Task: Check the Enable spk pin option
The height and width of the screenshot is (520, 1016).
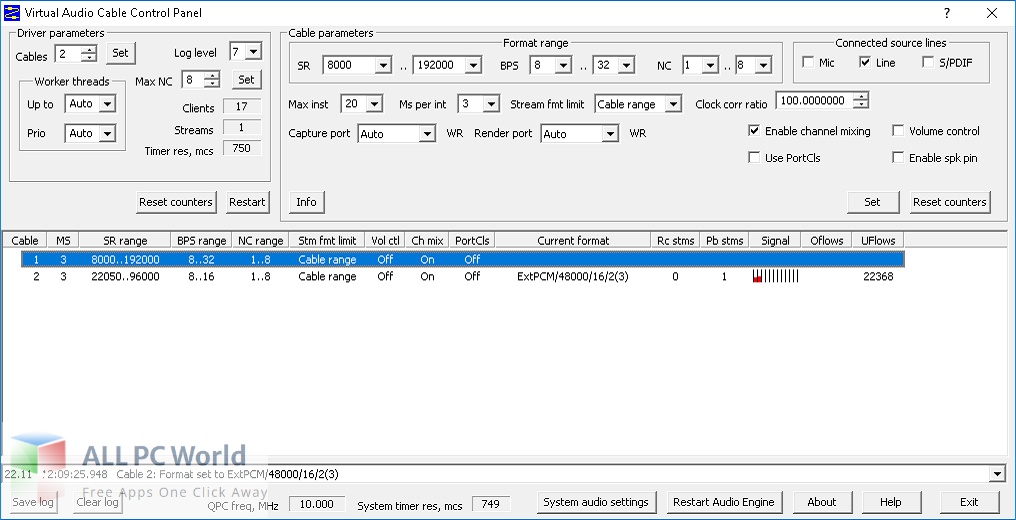Action: click(x=898, y=157)
